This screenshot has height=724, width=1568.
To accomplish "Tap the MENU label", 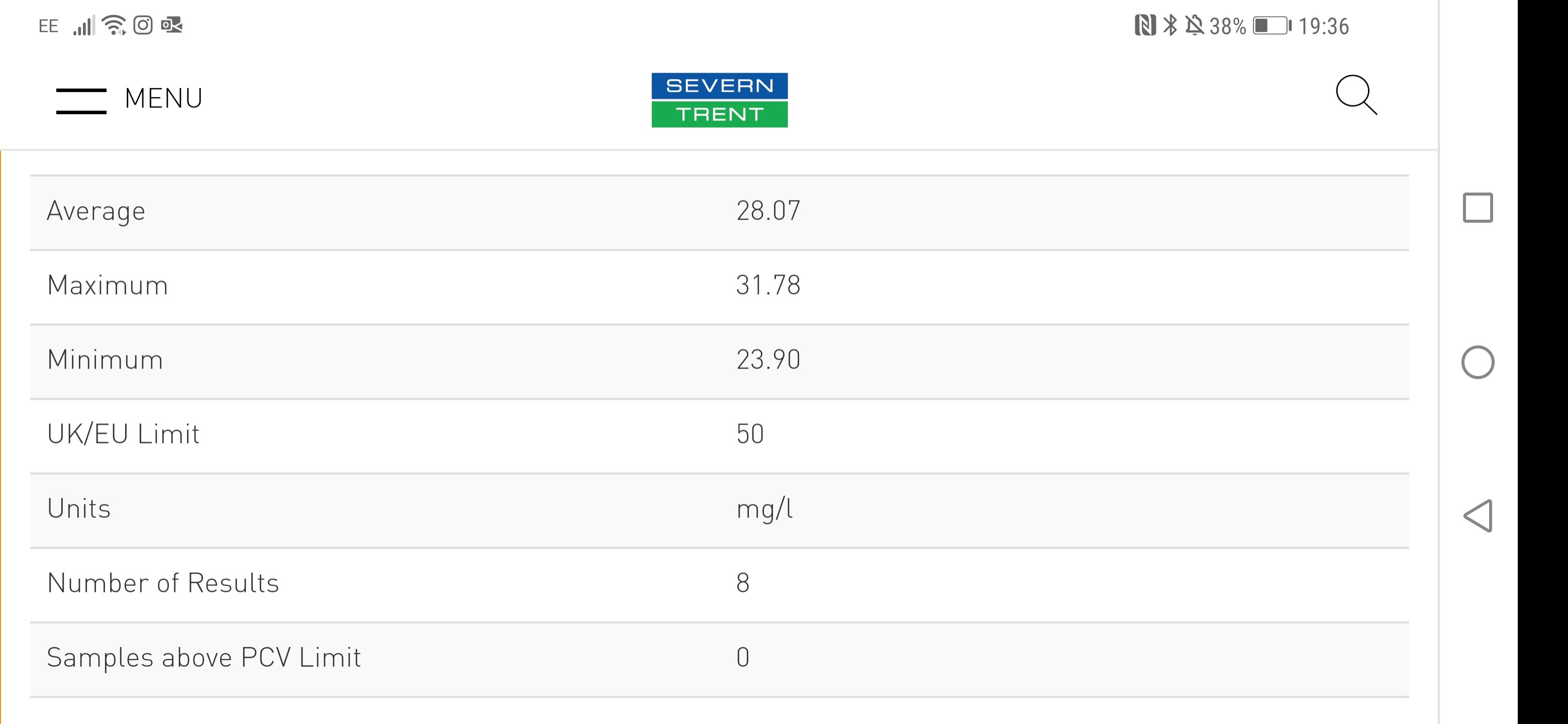I will [163, 98].
